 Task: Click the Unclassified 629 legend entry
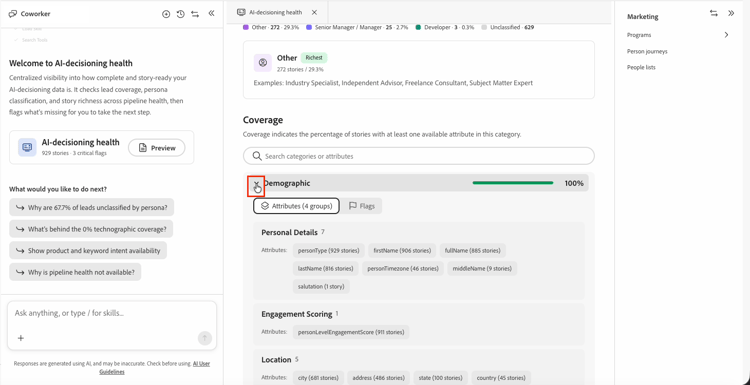point(507,27)
